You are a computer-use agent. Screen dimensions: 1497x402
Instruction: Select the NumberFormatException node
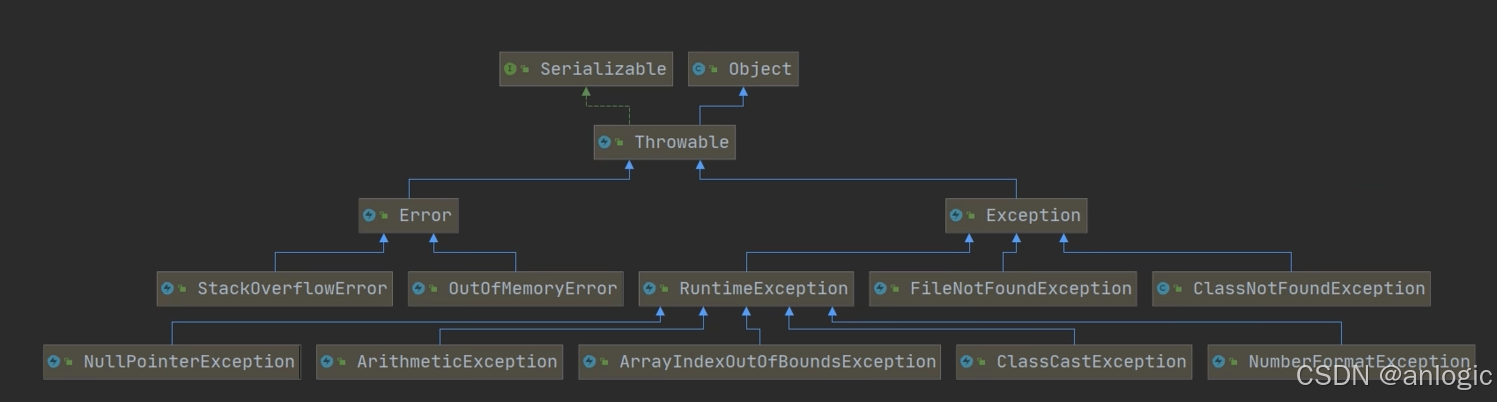coord(1341,361)
